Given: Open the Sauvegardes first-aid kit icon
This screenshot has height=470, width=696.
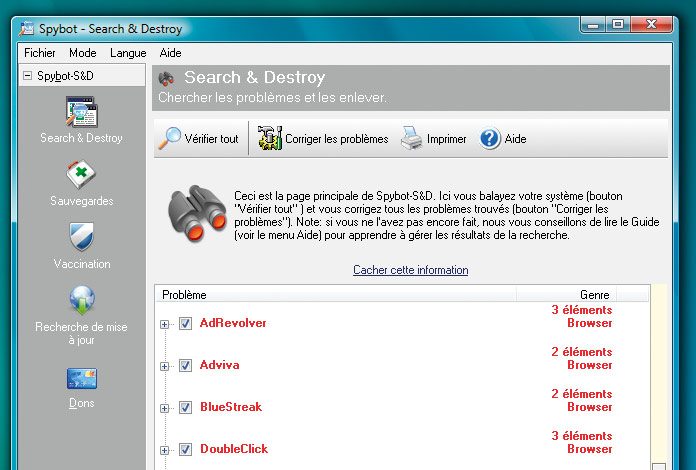Looking at the screenshot, I should (x=81, y=174).
